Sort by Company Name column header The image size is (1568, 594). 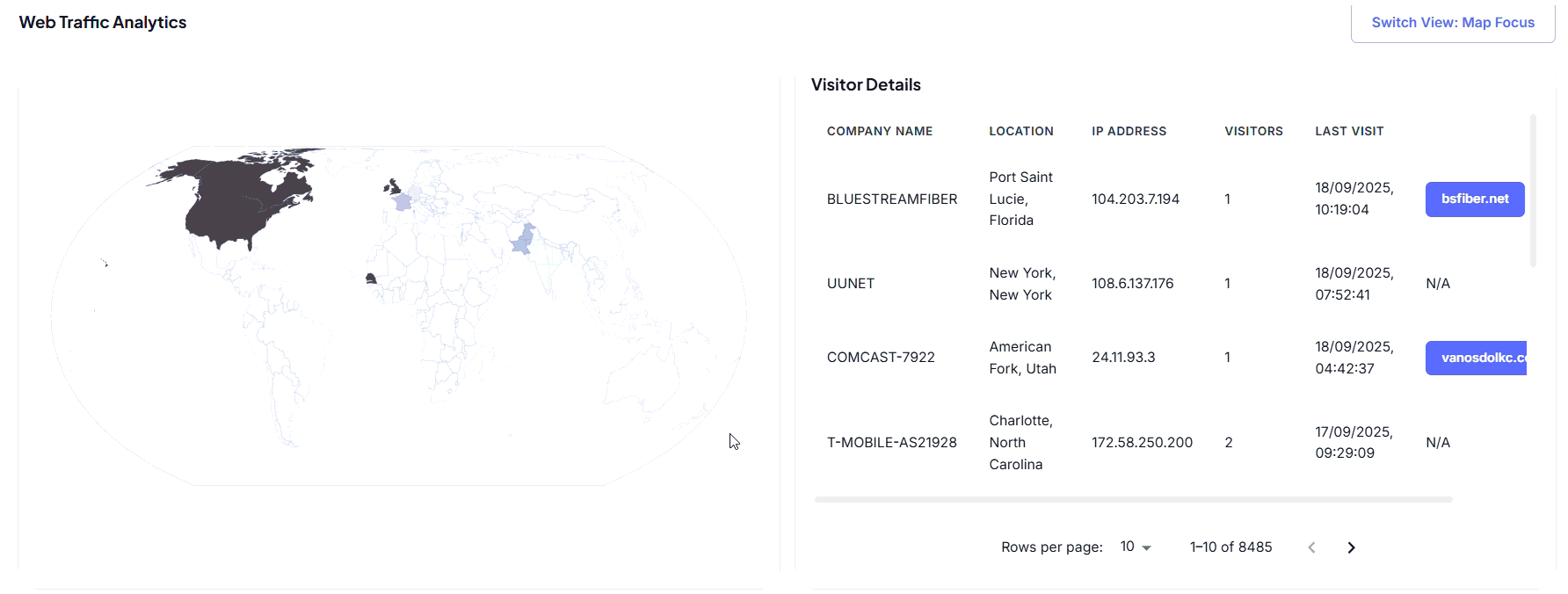point(879,132)
